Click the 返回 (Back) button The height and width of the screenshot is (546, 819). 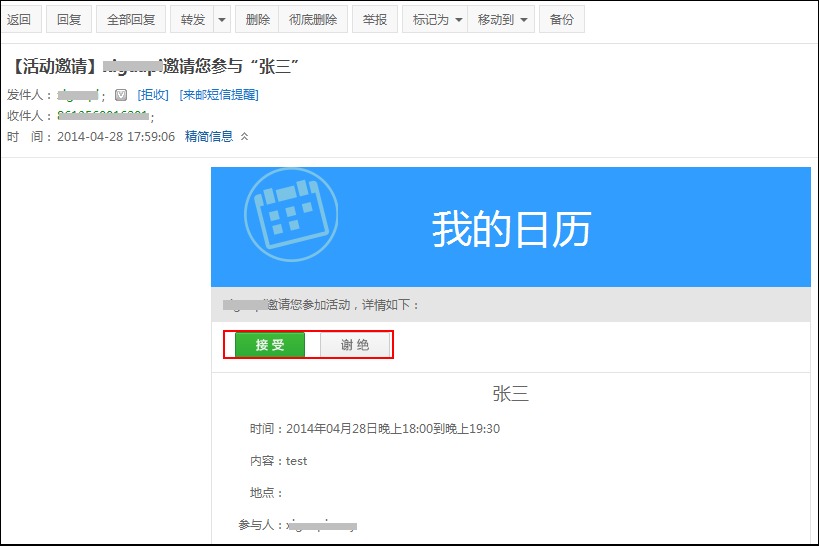[19, 20]
